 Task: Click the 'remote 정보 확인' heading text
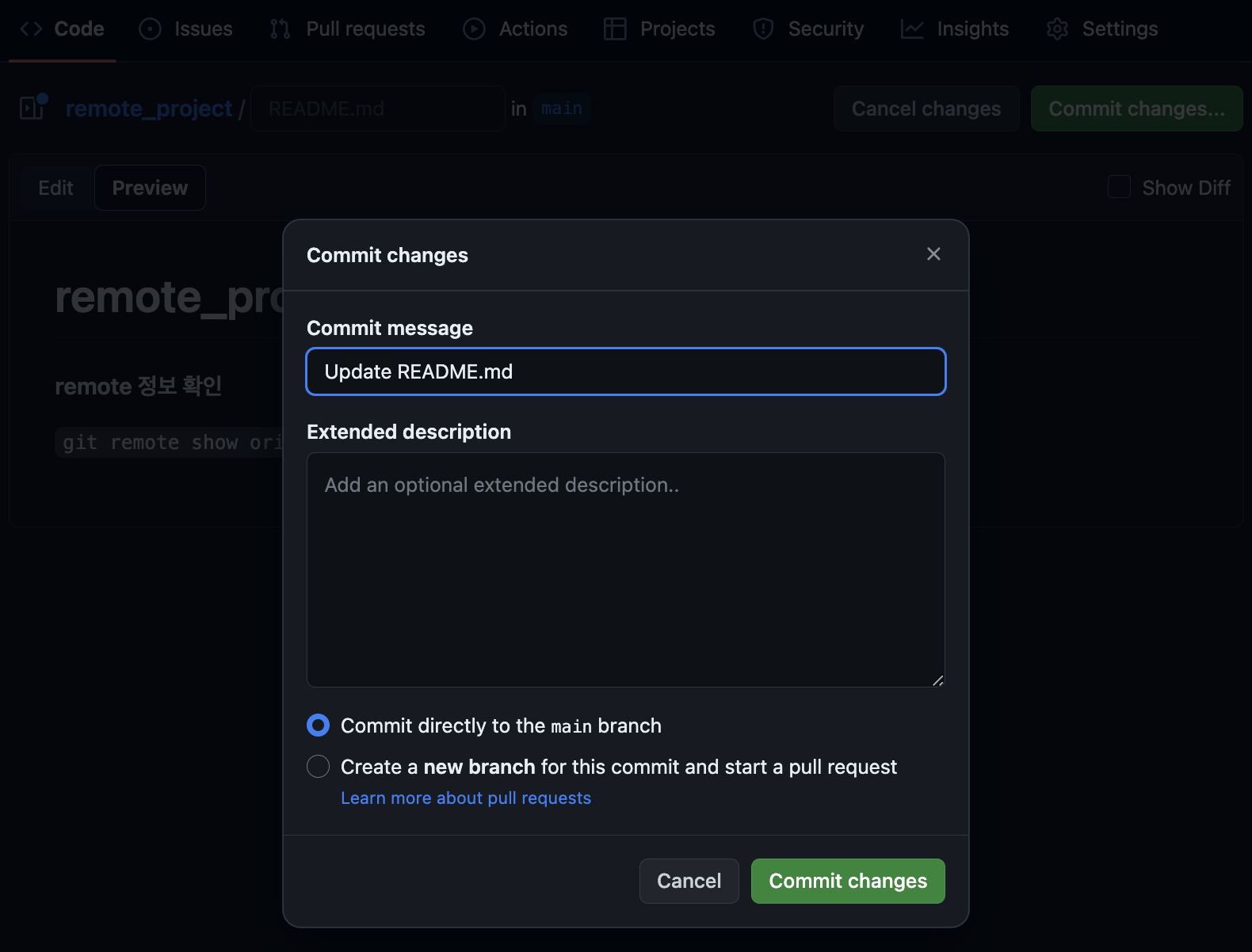(139, 386)
